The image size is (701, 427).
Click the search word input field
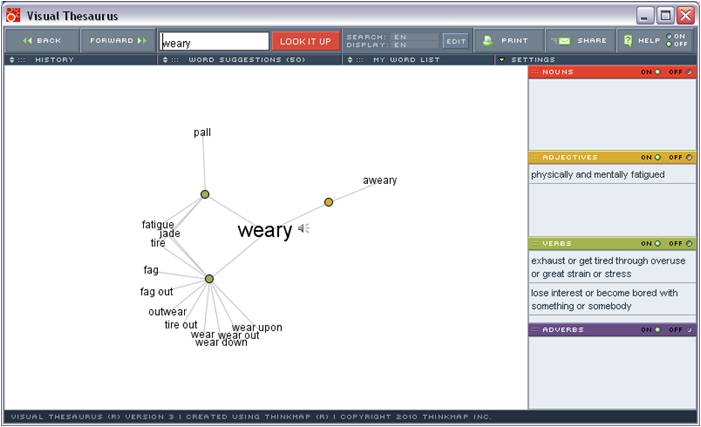coord(214,42)
